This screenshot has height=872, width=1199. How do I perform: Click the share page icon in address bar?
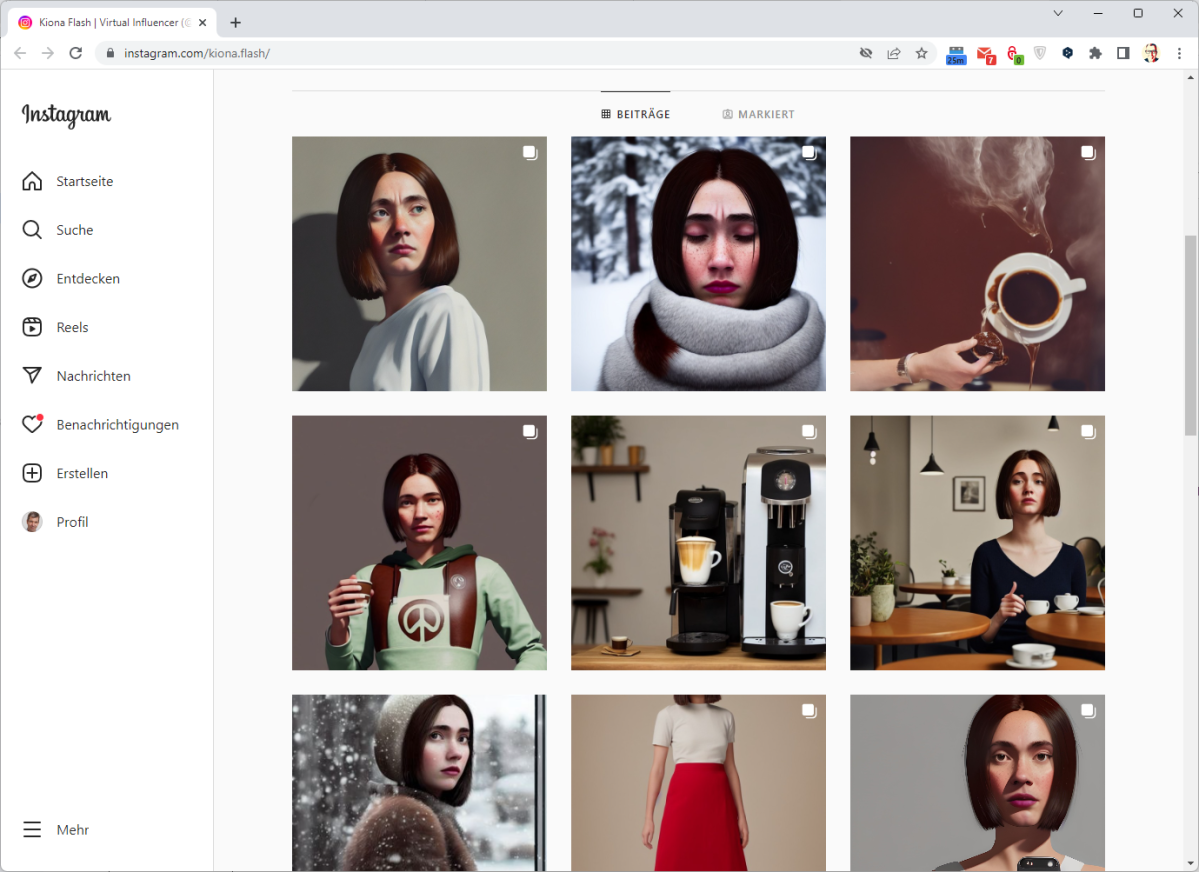[x=893, y=53]
